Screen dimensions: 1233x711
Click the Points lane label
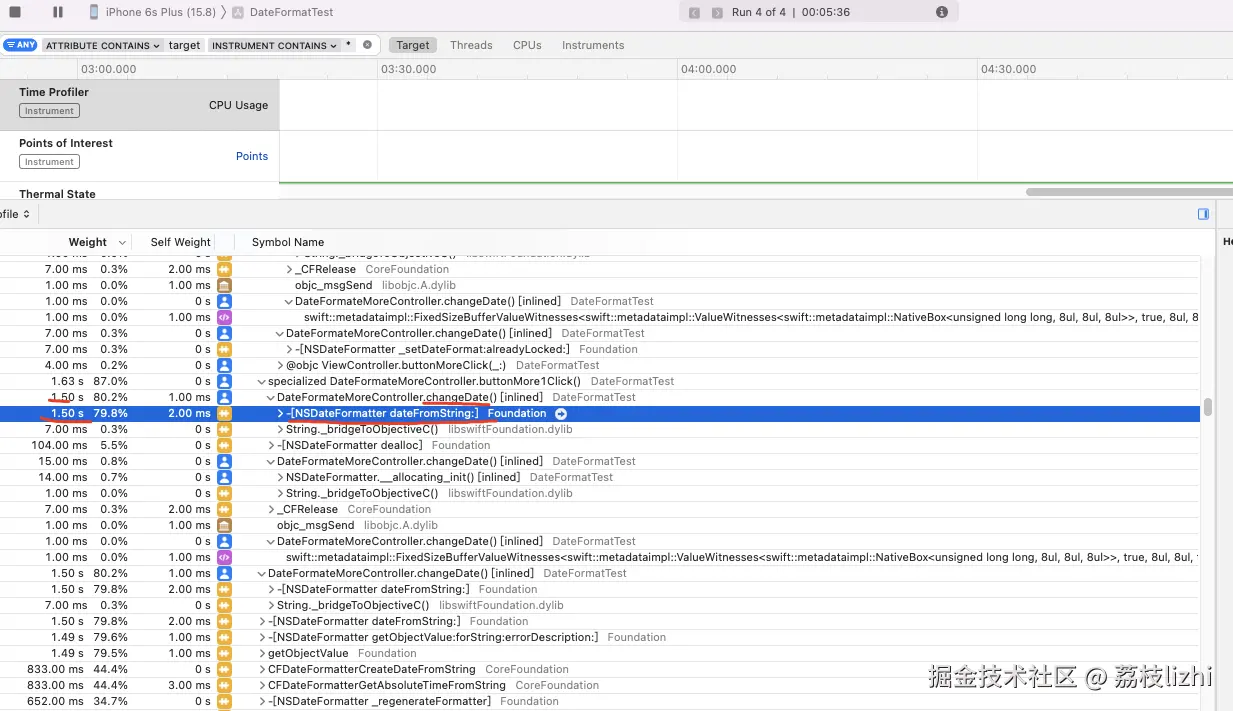pyautogui.click(x=252, y=156)
